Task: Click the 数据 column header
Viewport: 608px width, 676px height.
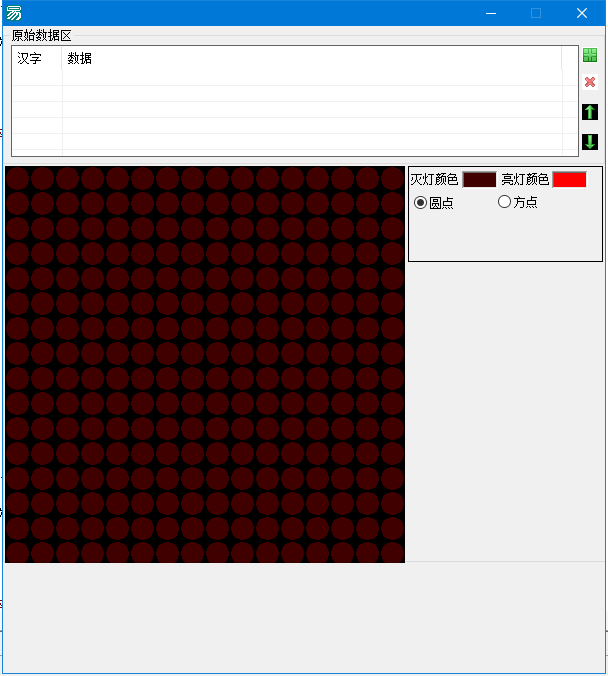Action: pos(312,58)
